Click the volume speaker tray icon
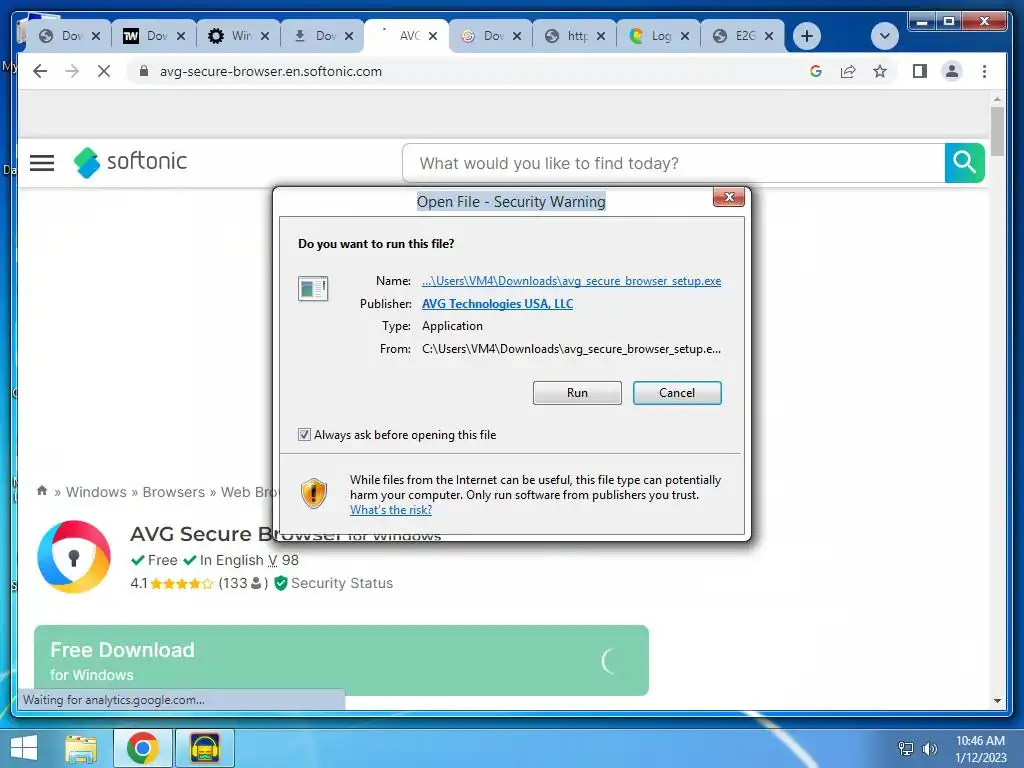Viewport: 1024px width, 768px height. click(929, 748)
